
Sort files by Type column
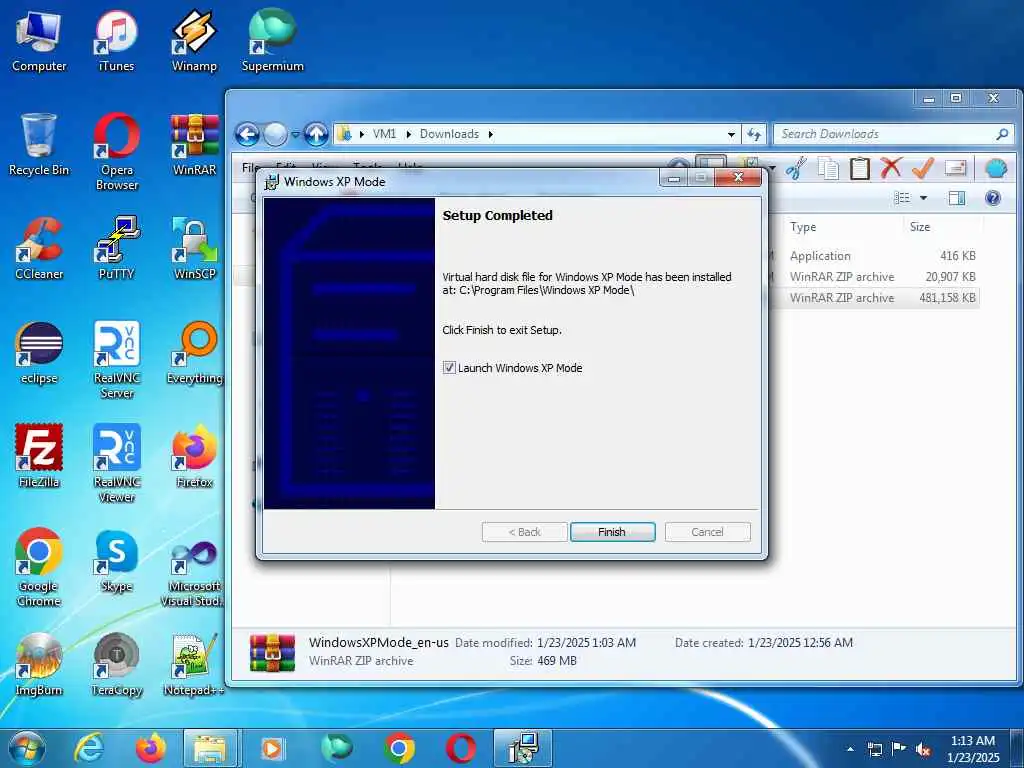pos(803,227)
